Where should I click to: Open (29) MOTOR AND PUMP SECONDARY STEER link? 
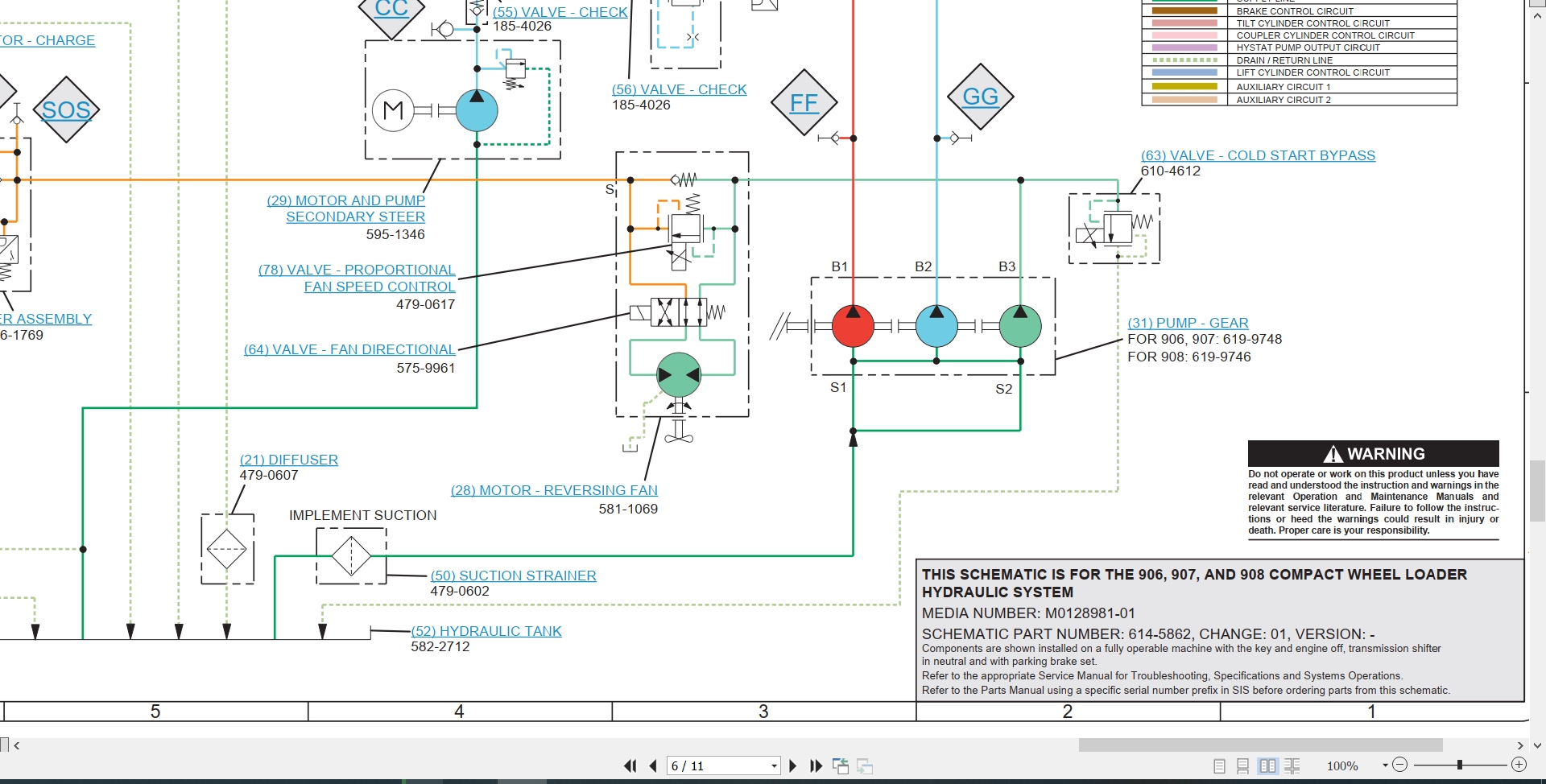click(x=346, y=208)
